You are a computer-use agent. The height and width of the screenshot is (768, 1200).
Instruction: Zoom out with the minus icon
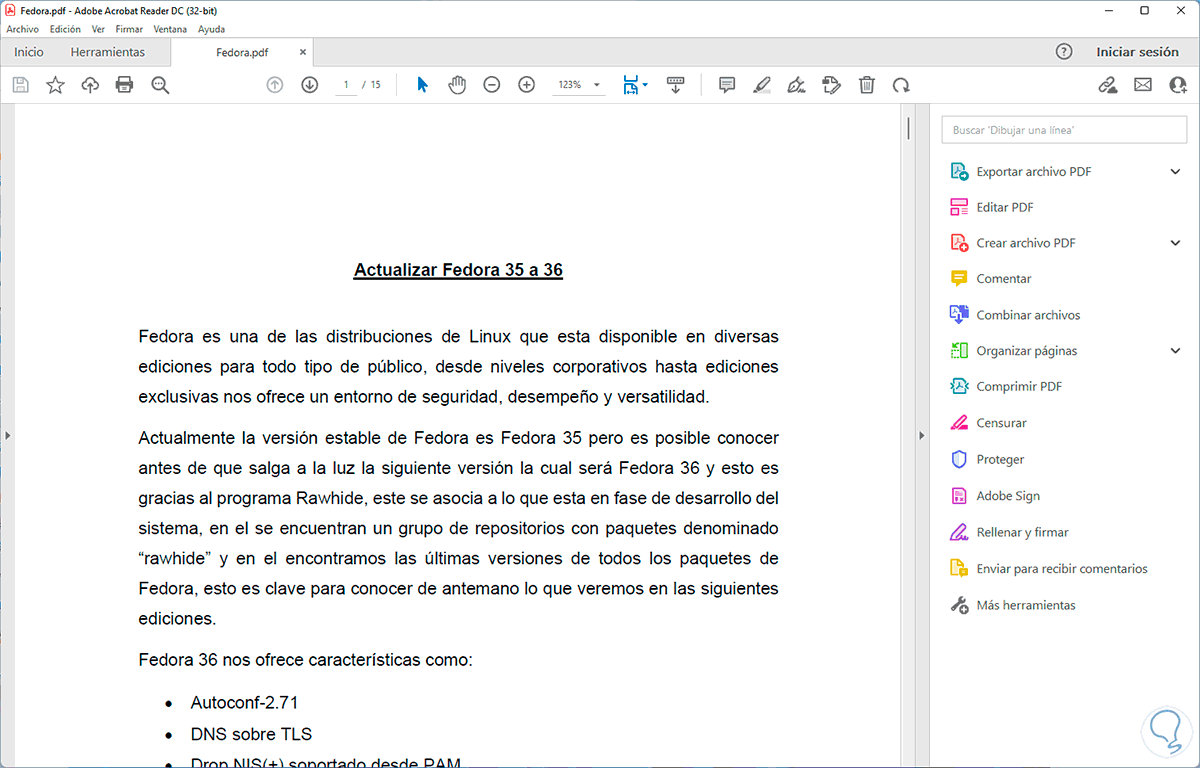point(492,85)
